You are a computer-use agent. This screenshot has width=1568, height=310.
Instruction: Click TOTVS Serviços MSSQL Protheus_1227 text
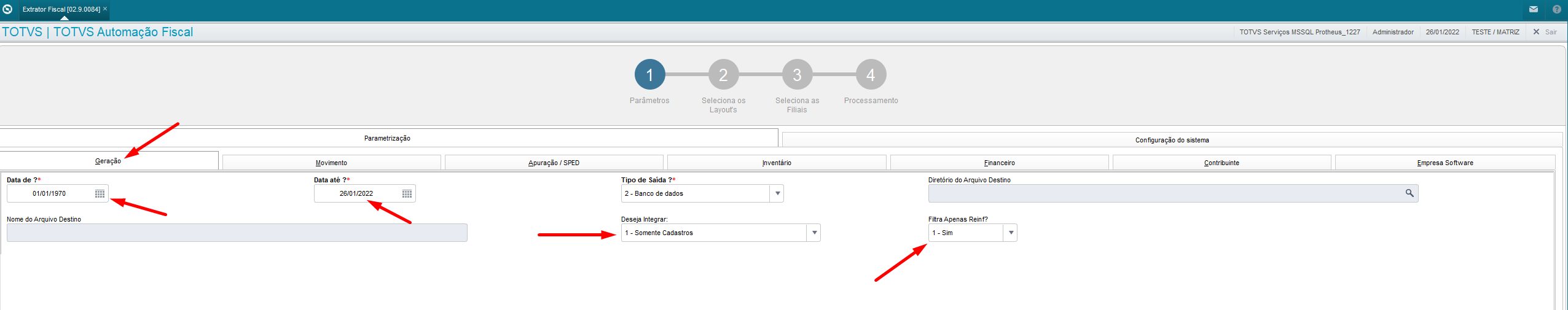(1299, 32)
